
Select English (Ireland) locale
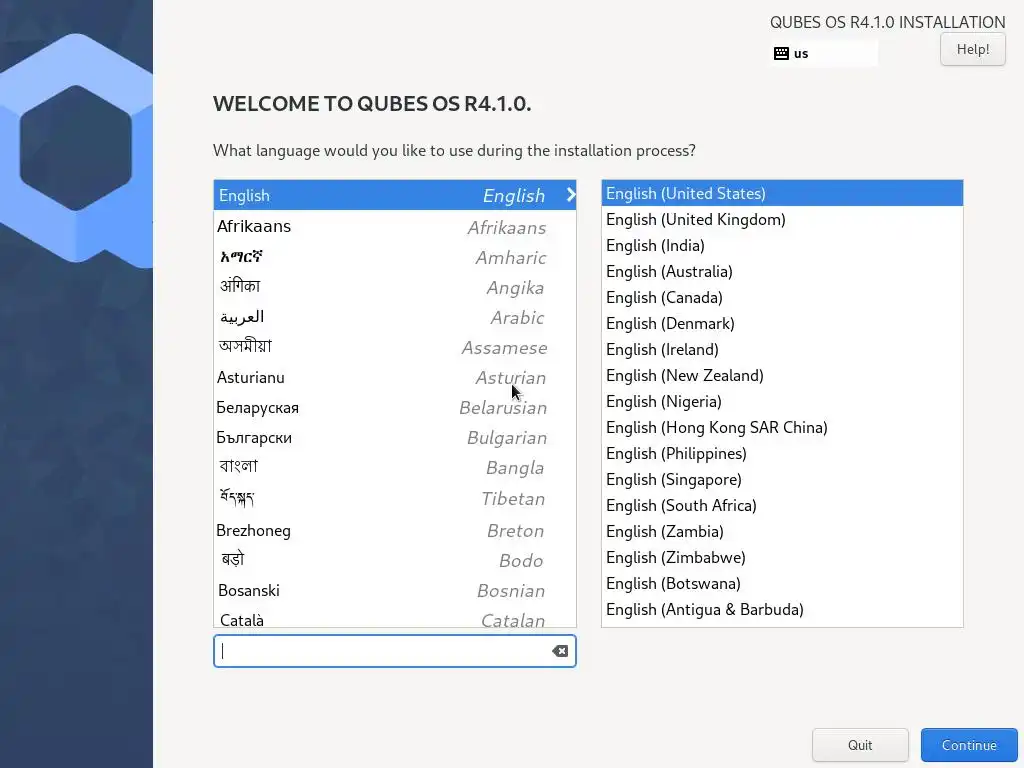pos(782,349)
